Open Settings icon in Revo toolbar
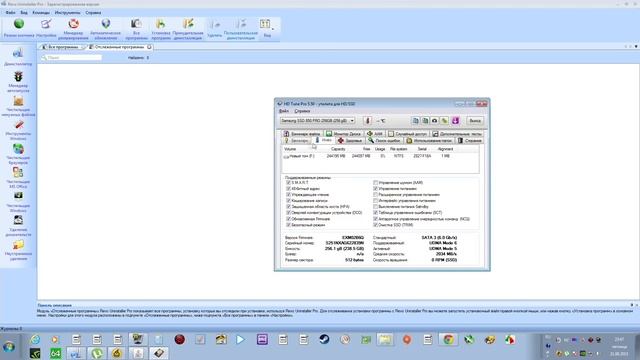Image resolution: width=640 pixels, height=360 pixels. [46, 24]
